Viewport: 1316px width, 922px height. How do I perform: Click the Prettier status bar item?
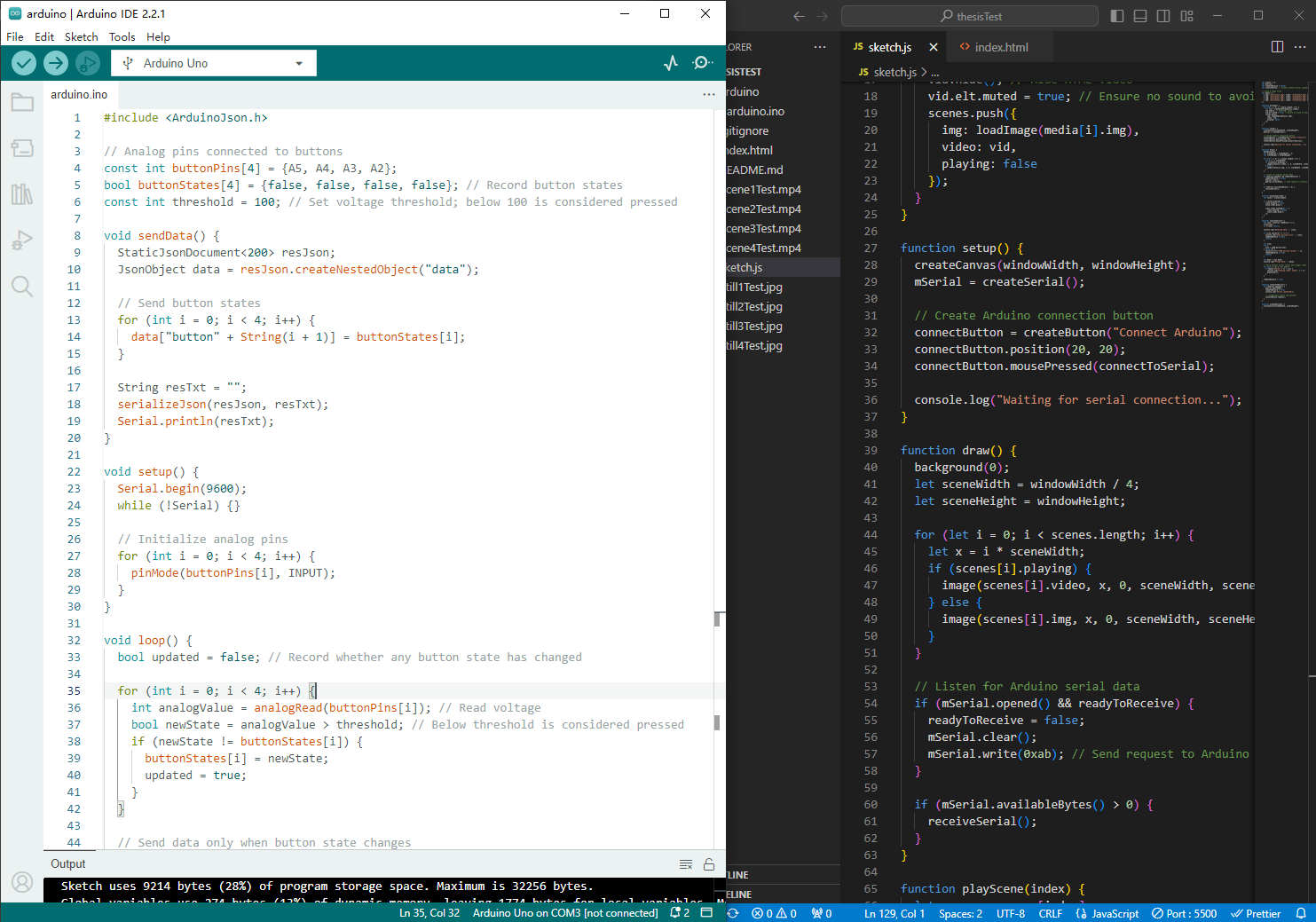coord(1256,913)
